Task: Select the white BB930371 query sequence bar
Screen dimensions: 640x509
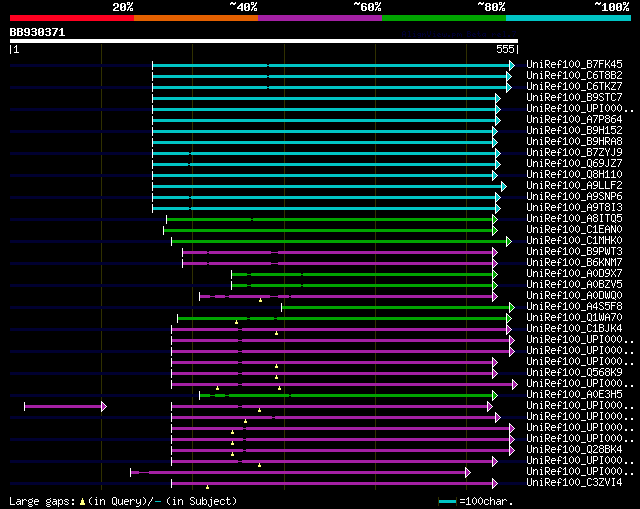Action: (x=264, y=41)
